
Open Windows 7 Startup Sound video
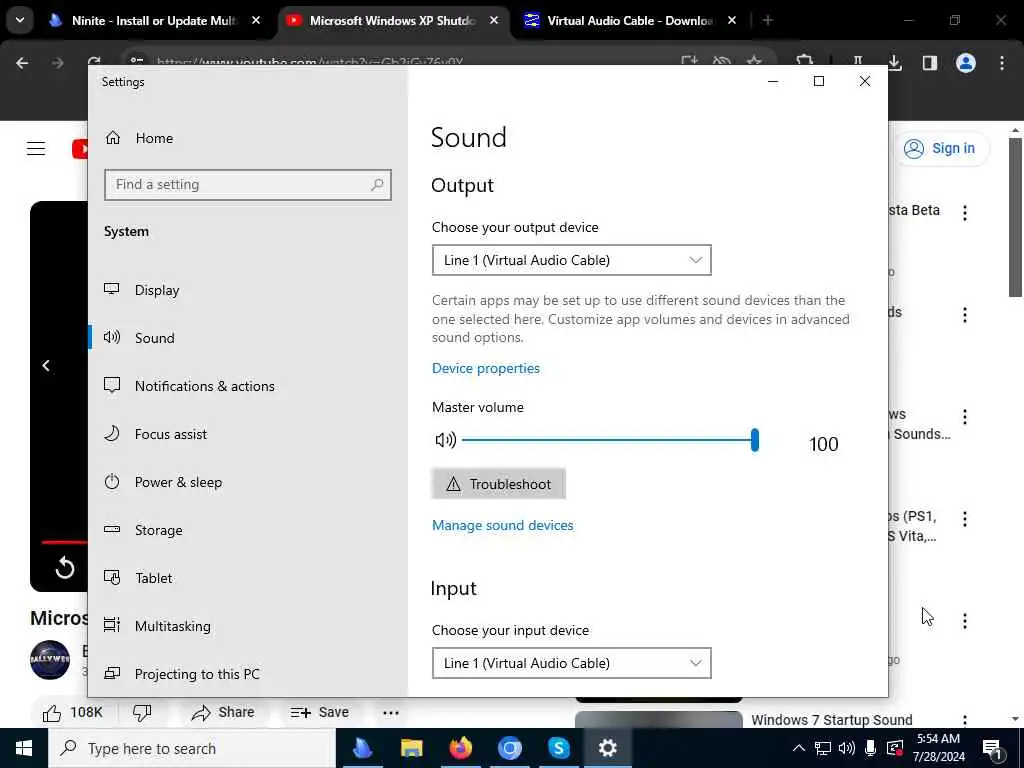(831, 720)
